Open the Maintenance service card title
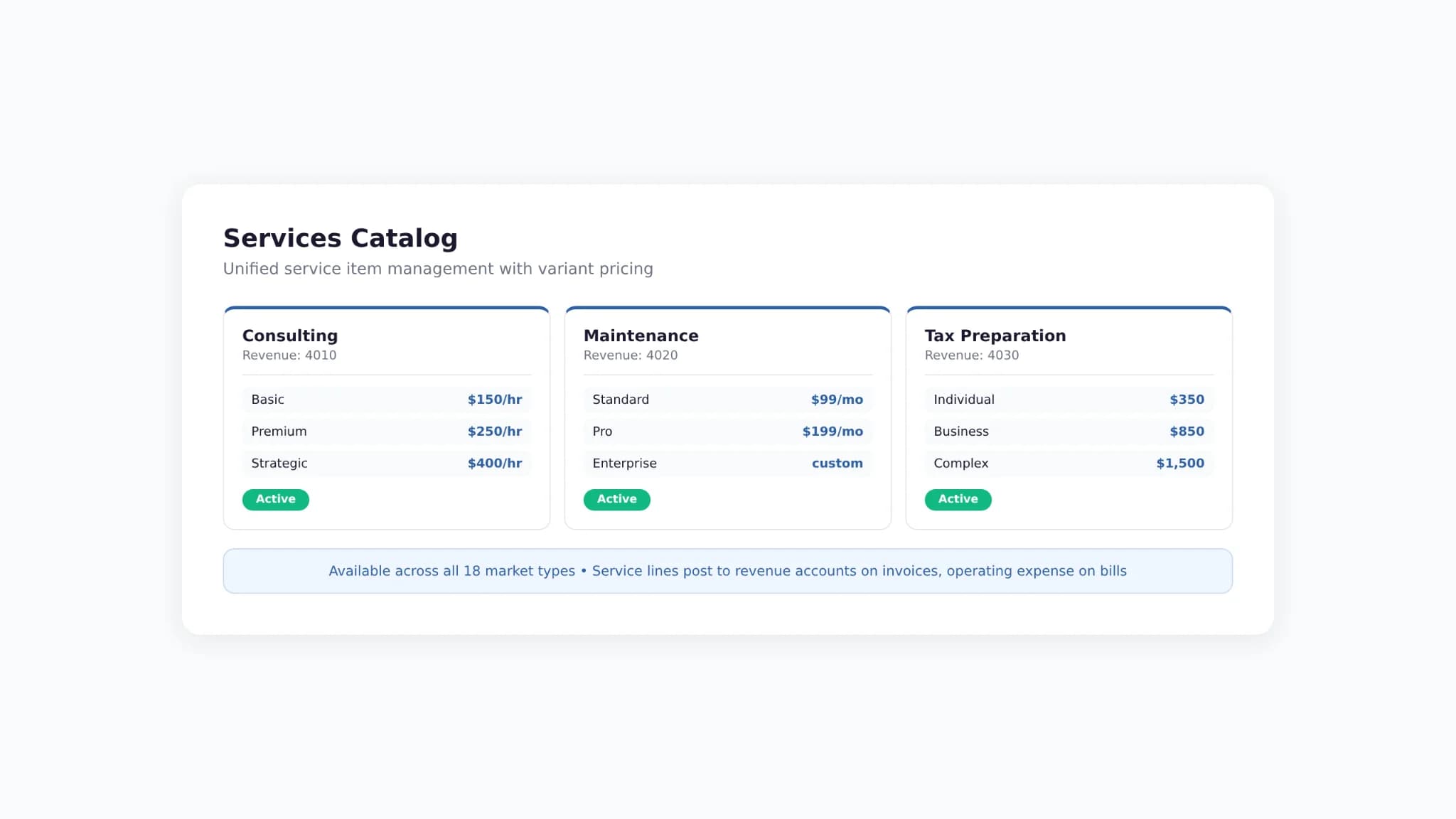Image resolution: width=1456 pixels, height=819 pixels. coord(641,336)
